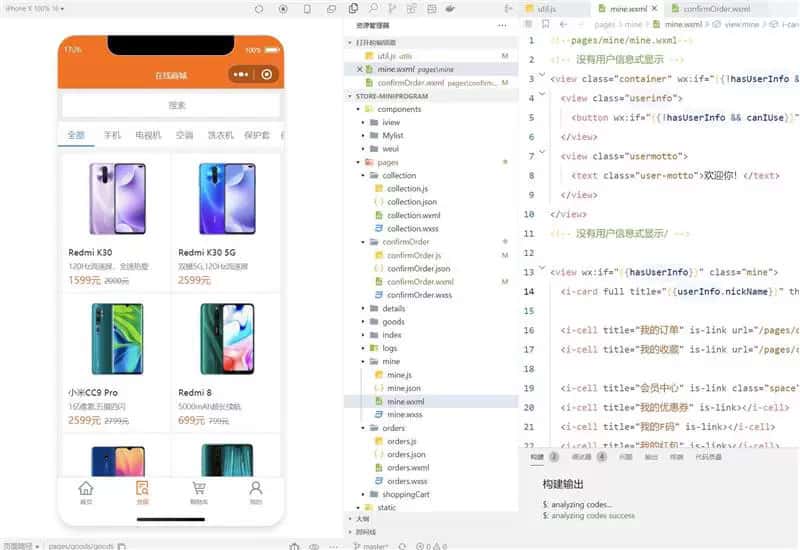The height and width of the screenshot is (550, 800).
Task: Tap the mini program capsule three-dot menu
Action: (241, 74)
